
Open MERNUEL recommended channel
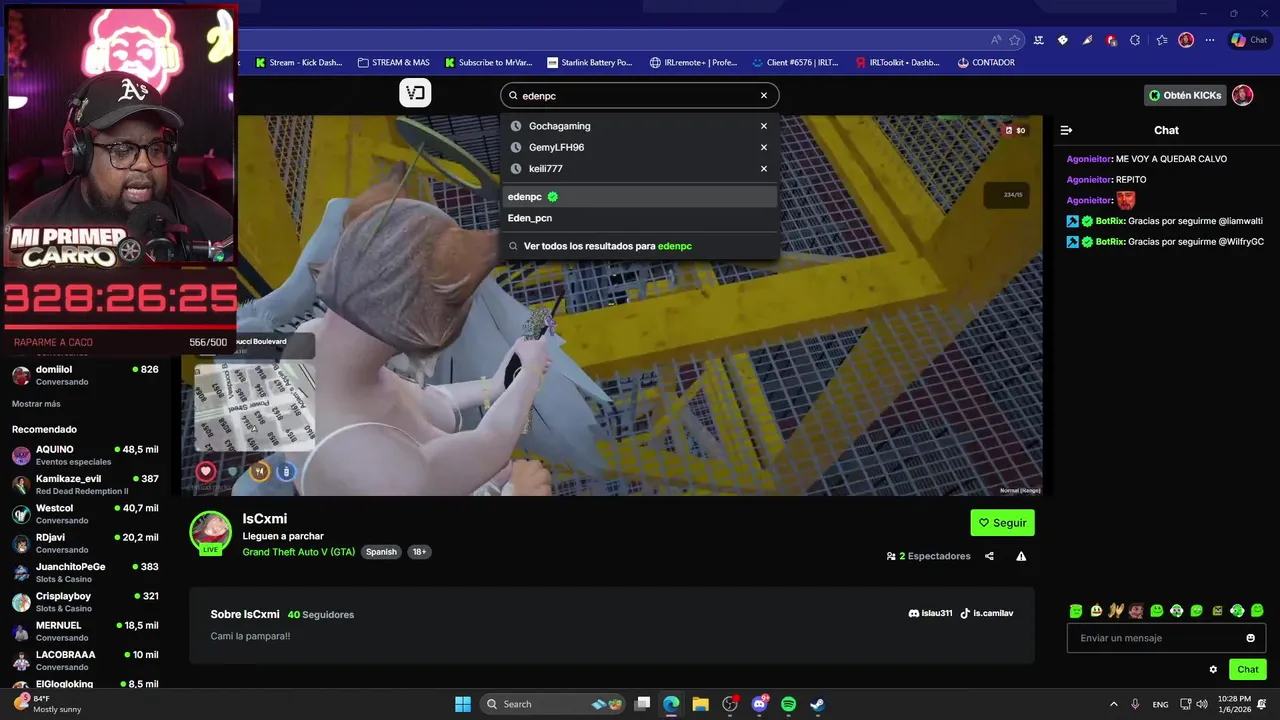click(85, 631)
